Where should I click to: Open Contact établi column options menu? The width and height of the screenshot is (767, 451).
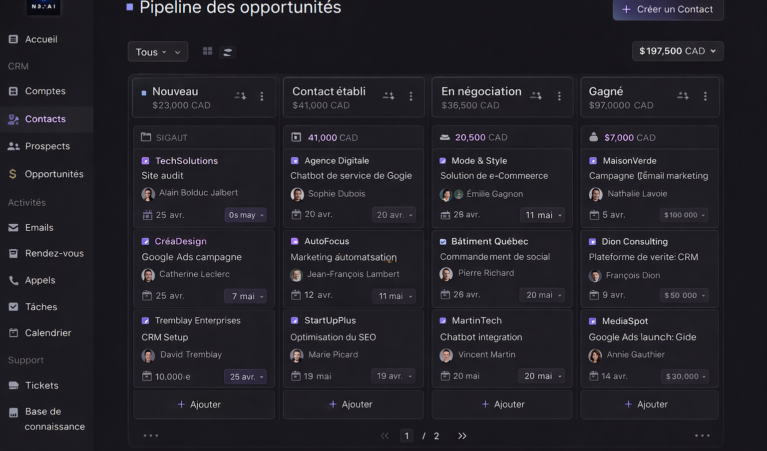(x=411, y=96)
